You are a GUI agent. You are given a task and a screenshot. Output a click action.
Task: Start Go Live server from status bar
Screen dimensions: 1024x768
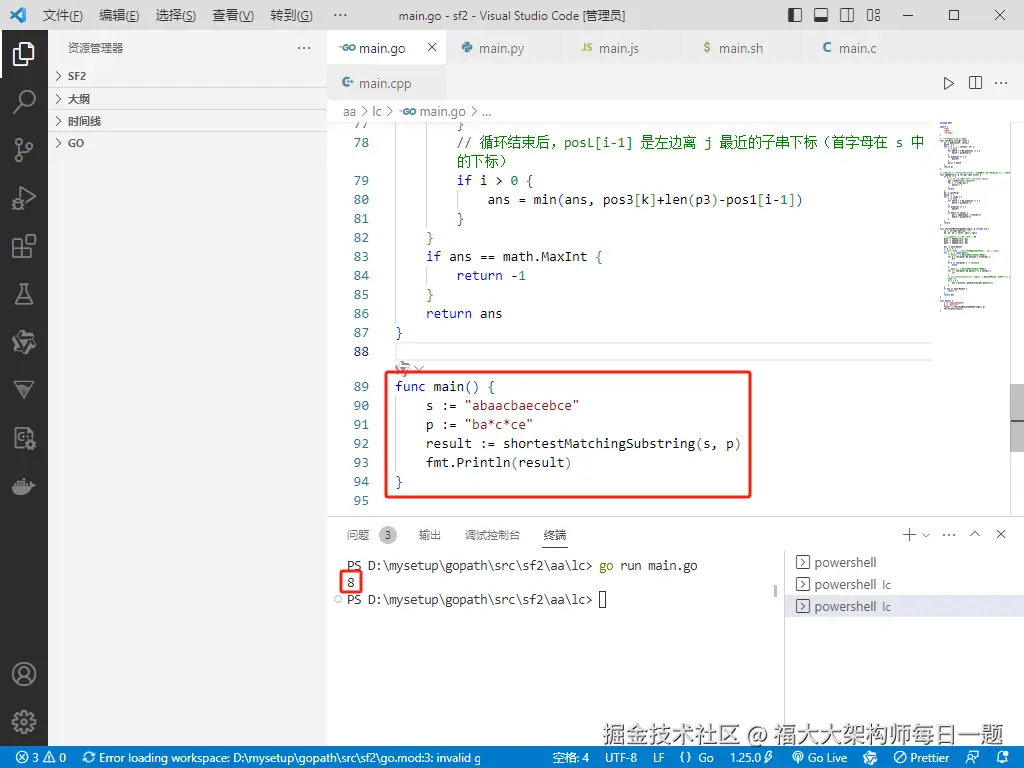820,758
